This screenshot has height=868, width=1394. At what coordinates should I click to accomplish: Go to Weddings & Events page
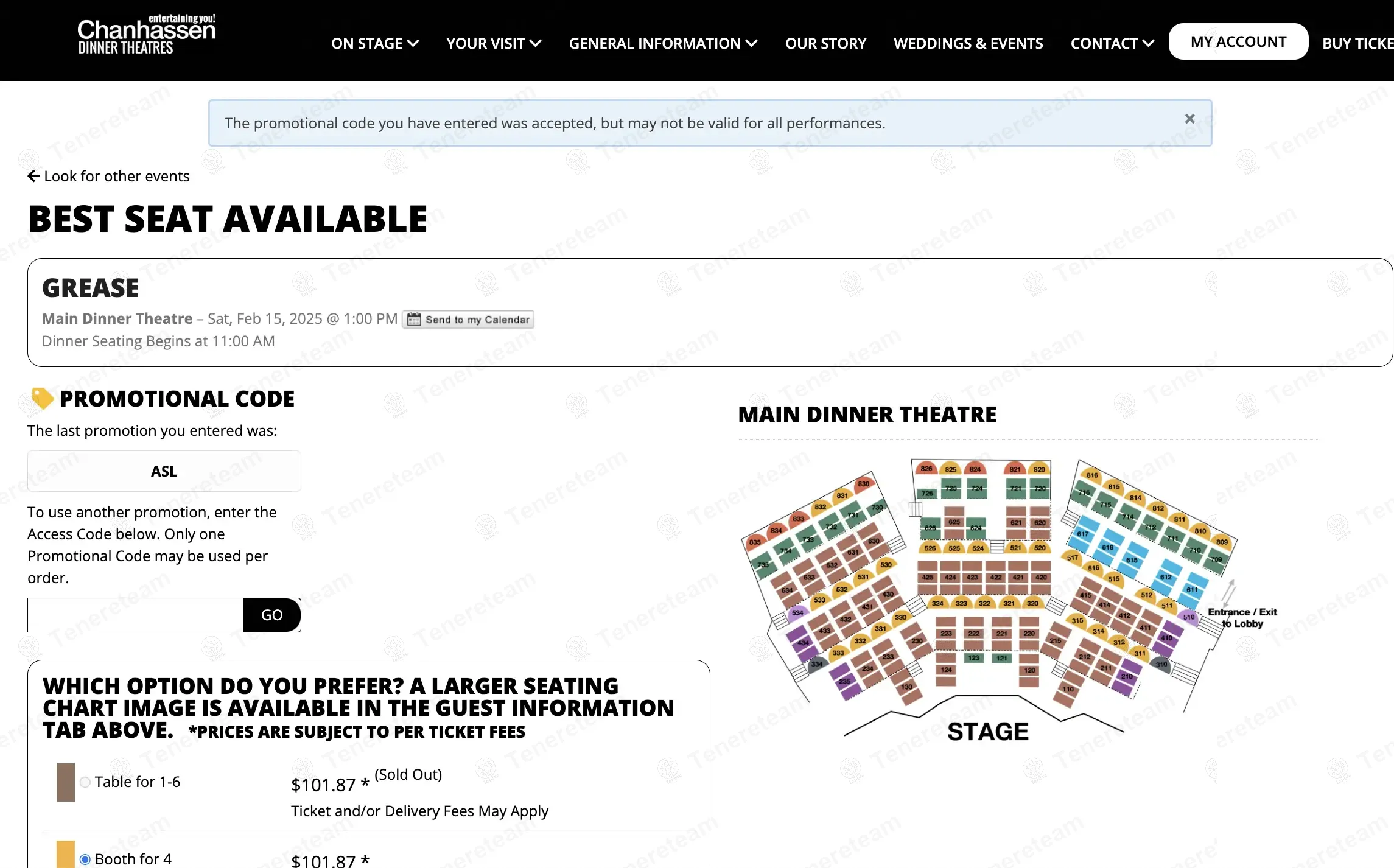tap(968, 44)
